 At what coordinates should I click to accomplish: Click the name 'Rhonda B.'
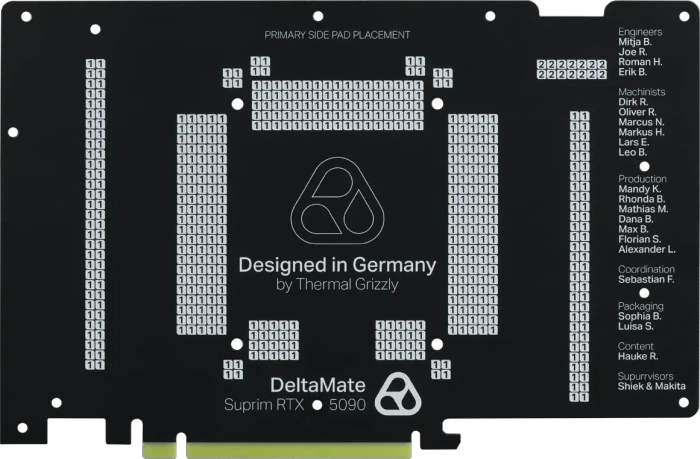tap(642, 199)
